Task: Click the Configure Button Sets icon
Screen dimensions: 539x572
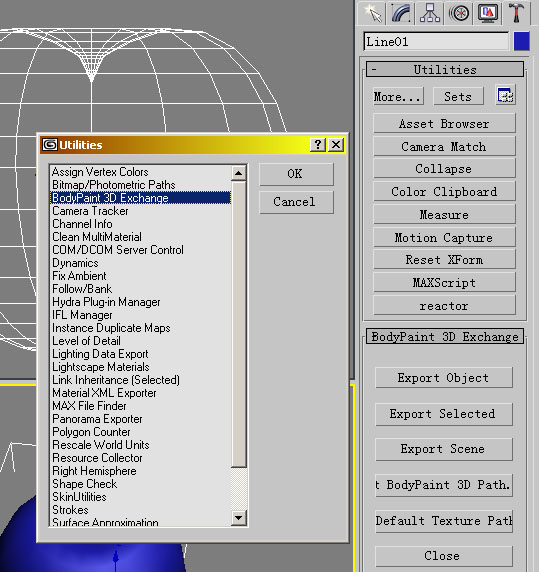Action: tap(505, 96)
